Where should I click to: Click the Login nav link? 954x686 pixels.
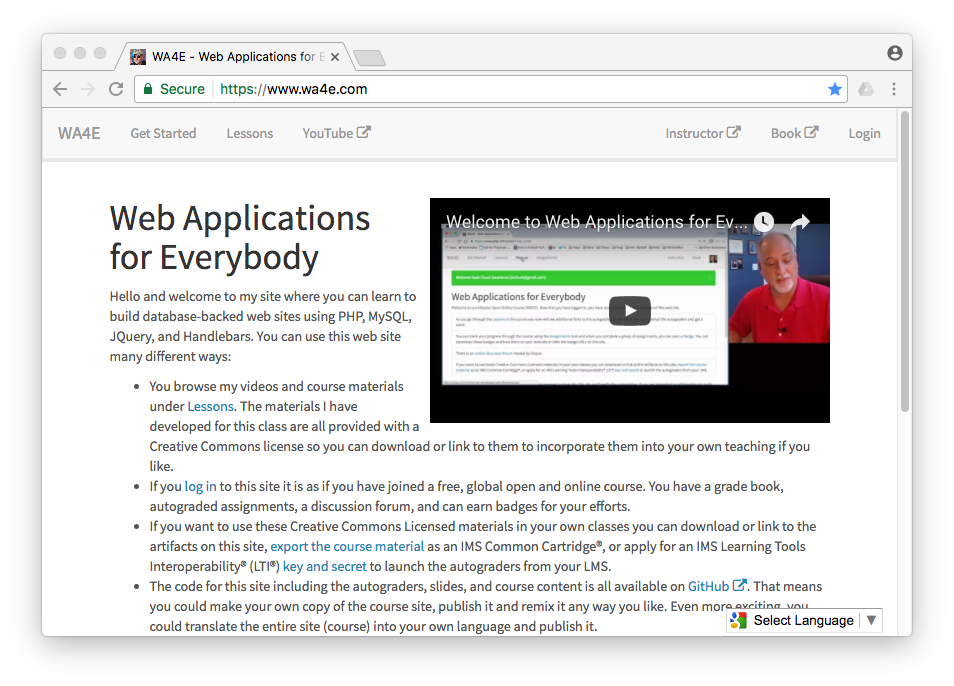click(x=865, y=134)
